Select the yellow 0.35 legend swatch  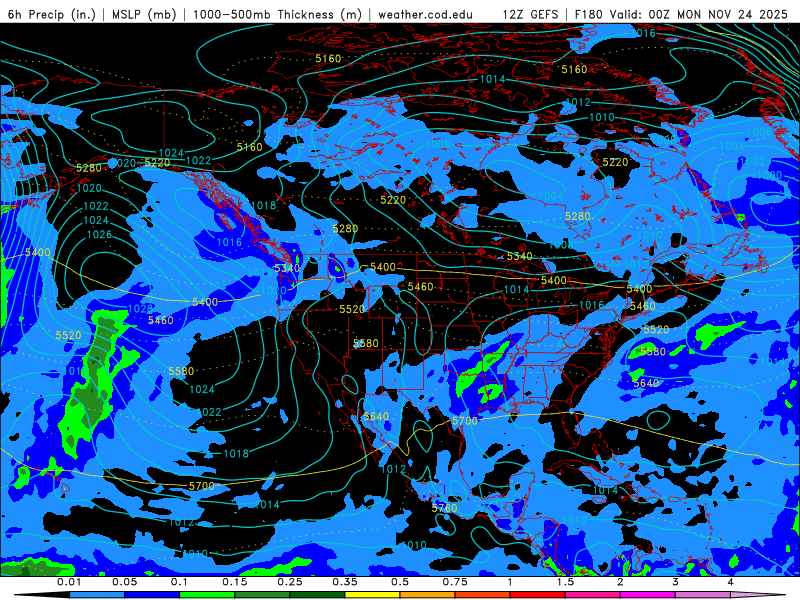372,595
